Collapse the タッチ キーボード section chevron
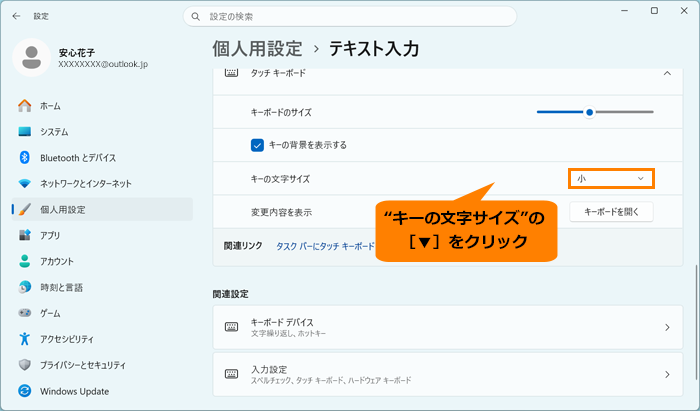 (667, 73)
